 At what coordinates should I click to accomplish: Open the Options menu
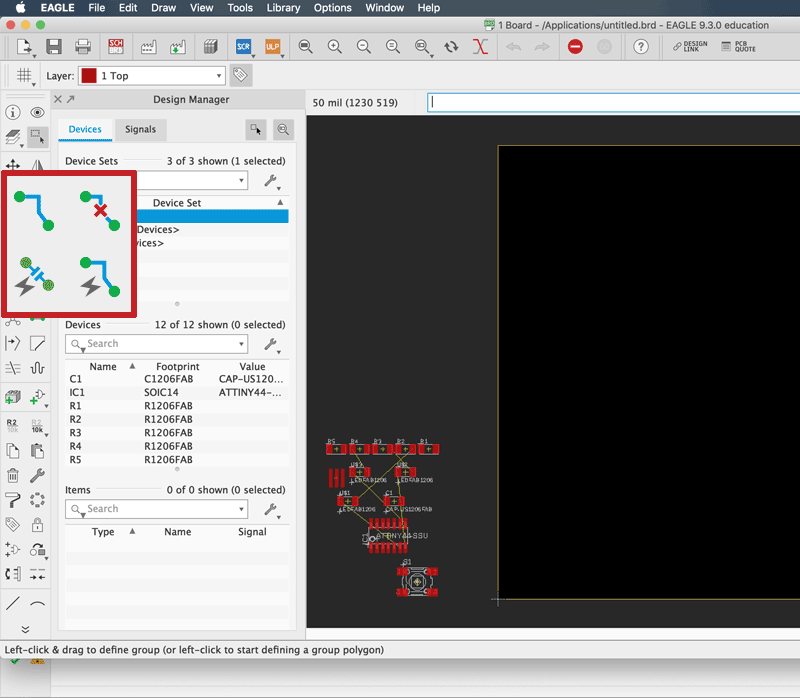[333, 8]
